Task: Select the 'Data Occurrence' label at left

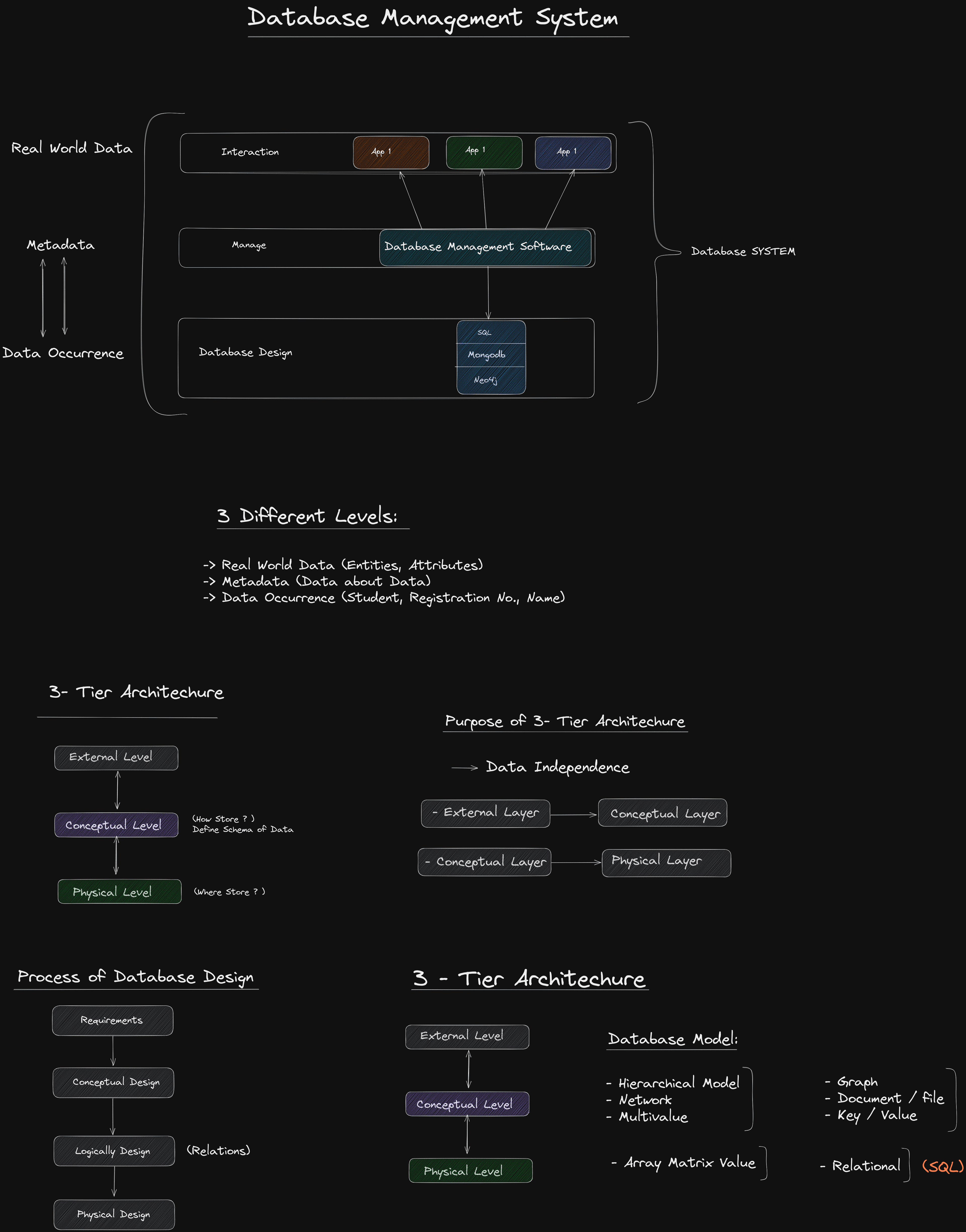Action: click(63, 353)
